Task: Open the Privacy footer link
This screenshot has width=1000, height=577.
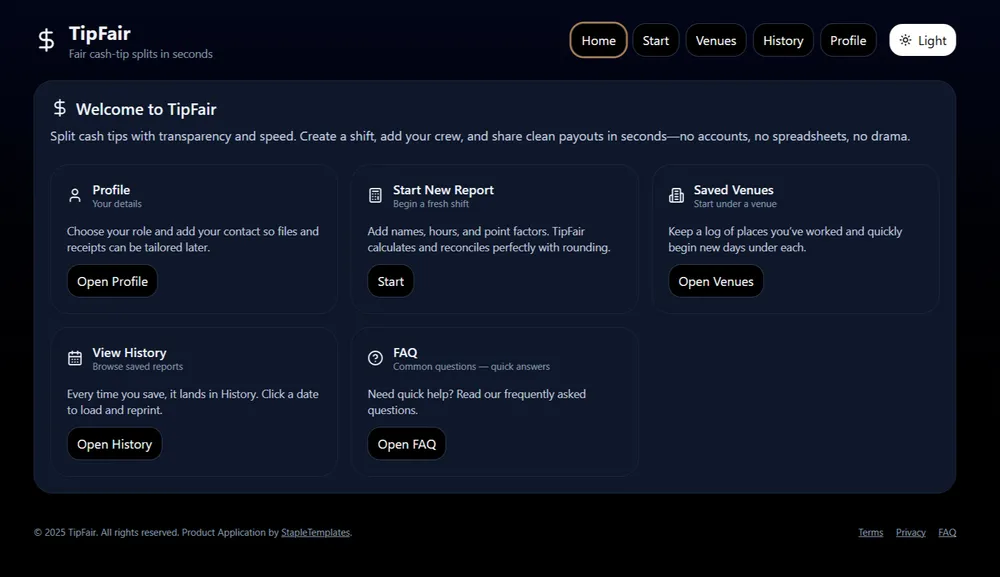Action: pos(911,532)
